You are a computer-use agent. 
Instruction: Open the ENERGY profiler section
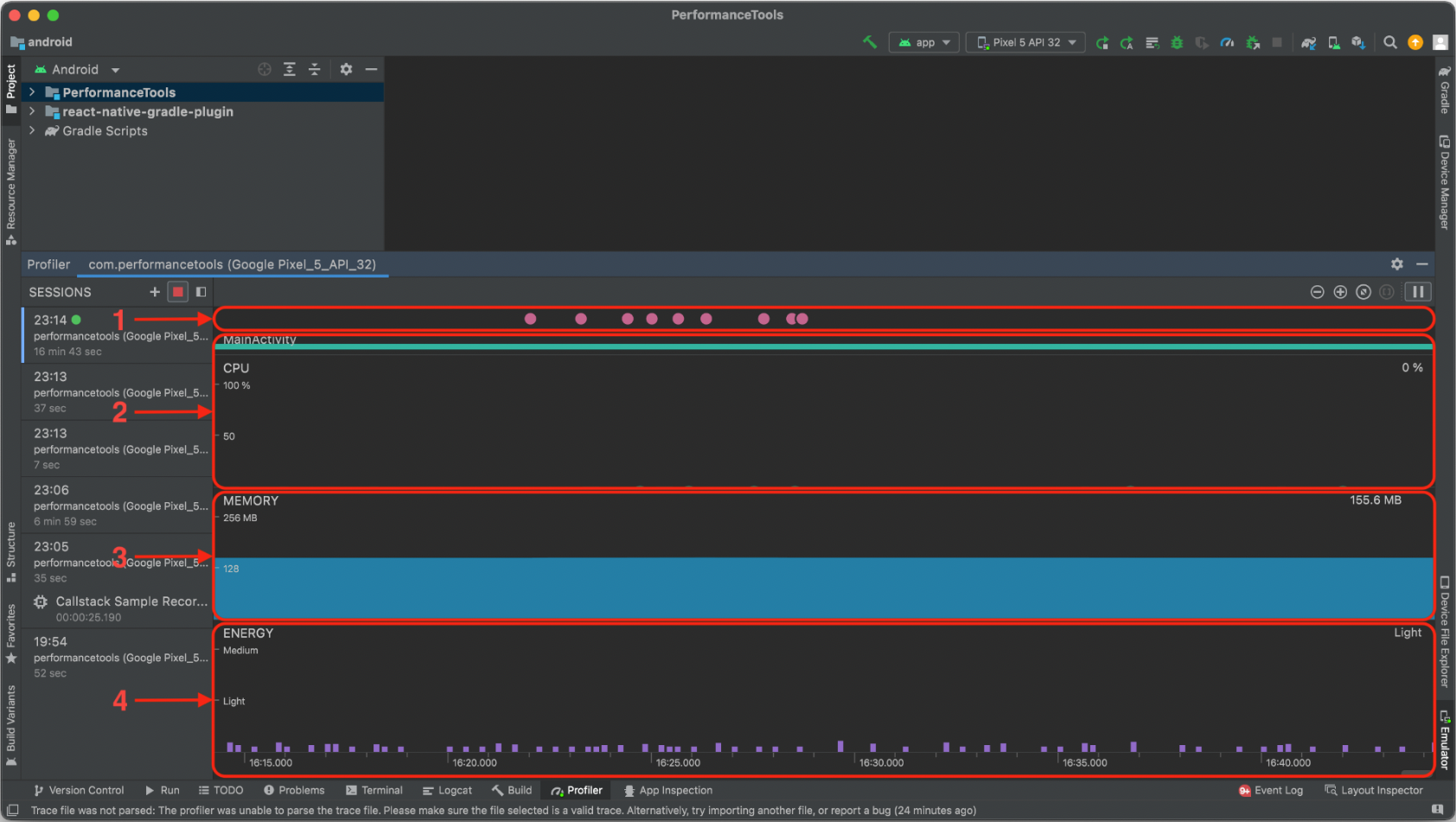[824, 700]
